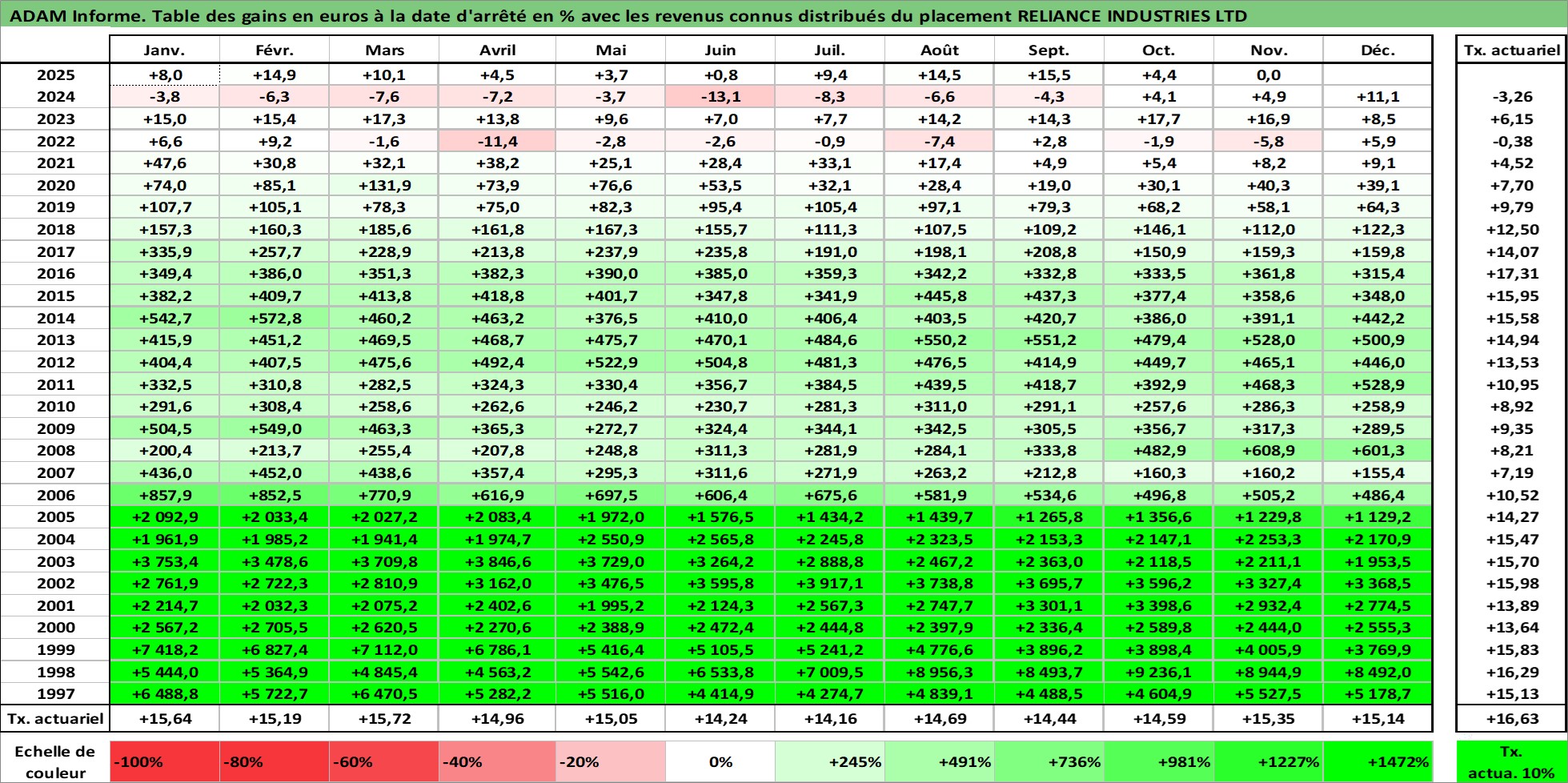Viewport: 1568px width, 783px height.
Task: Click the Avril column header
Action: [497, 50]
